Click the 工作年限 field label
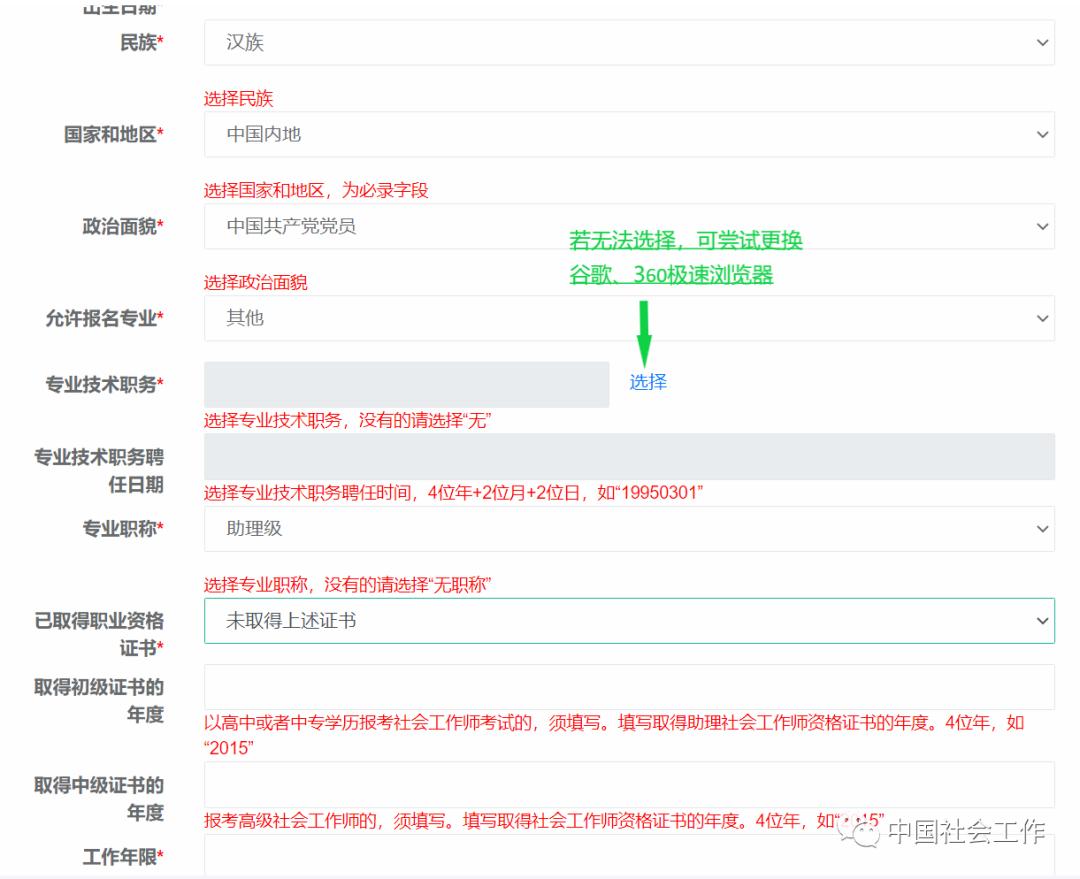Screen dimensions: 1080x879 pos(122,857)
